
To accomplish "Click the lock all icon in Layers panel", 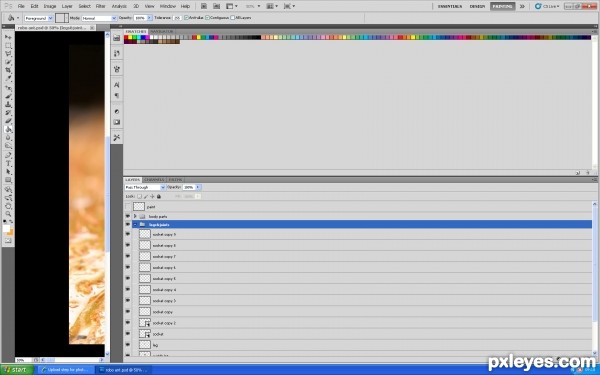I will (159, 196).
